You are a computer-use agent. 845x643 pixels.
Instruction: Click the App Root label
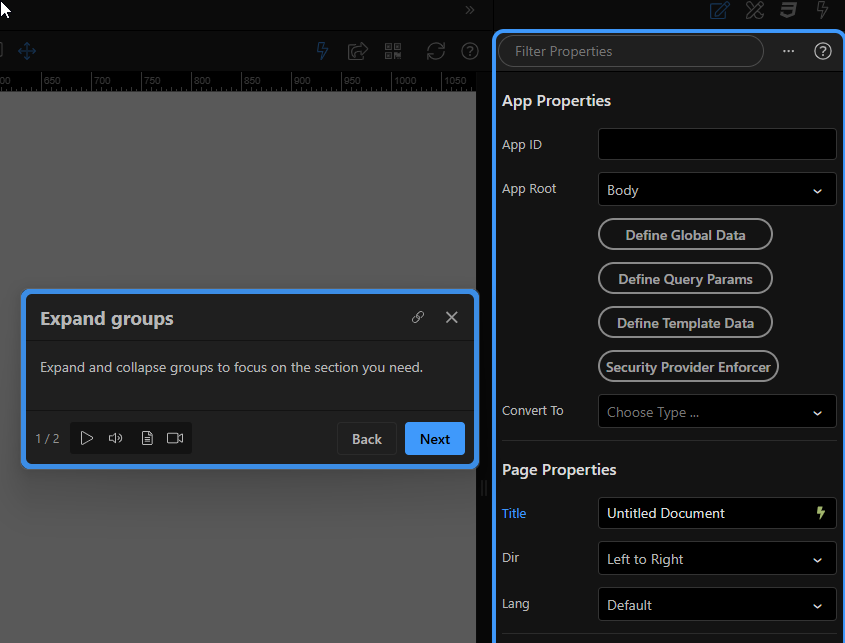529,189
